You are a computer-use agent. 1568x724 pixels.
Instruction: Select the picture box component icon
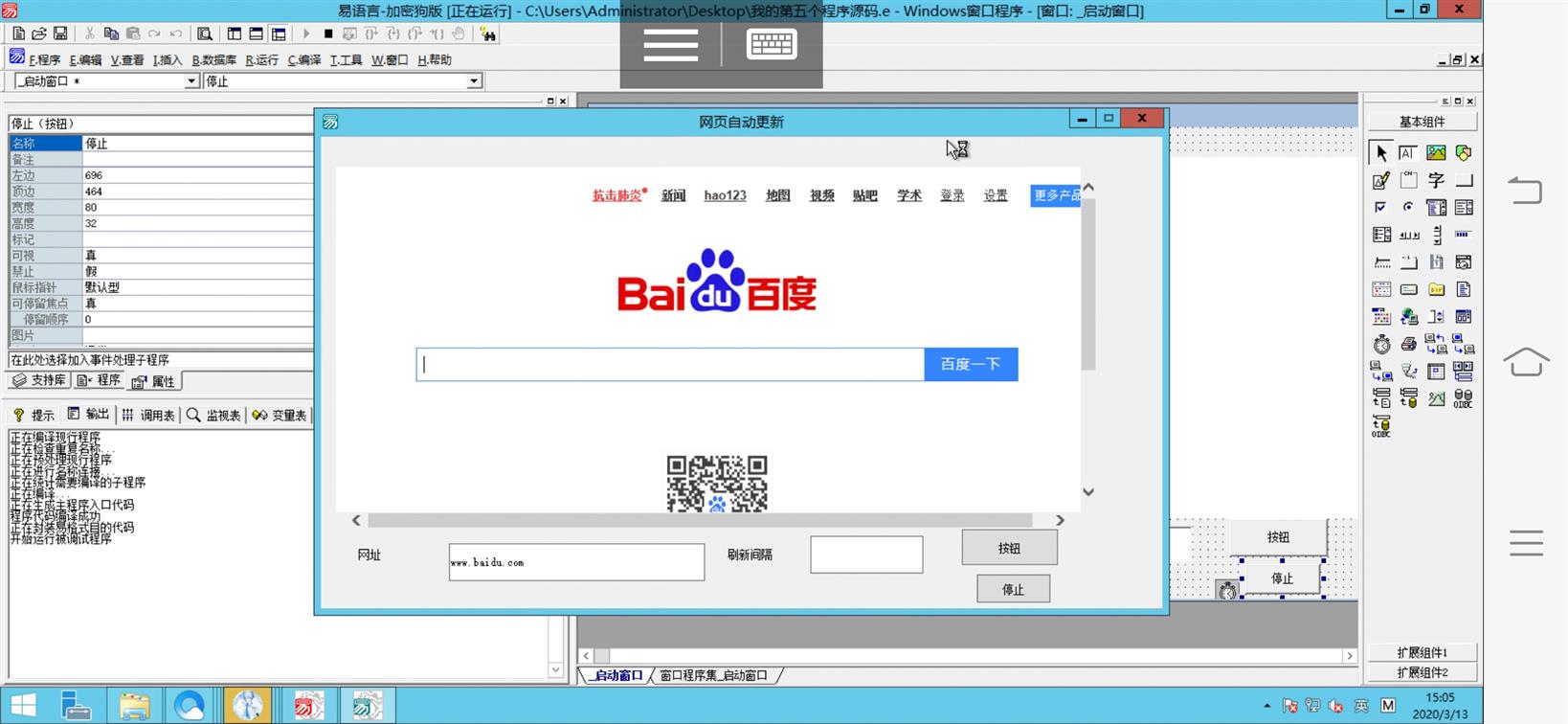1436,153
